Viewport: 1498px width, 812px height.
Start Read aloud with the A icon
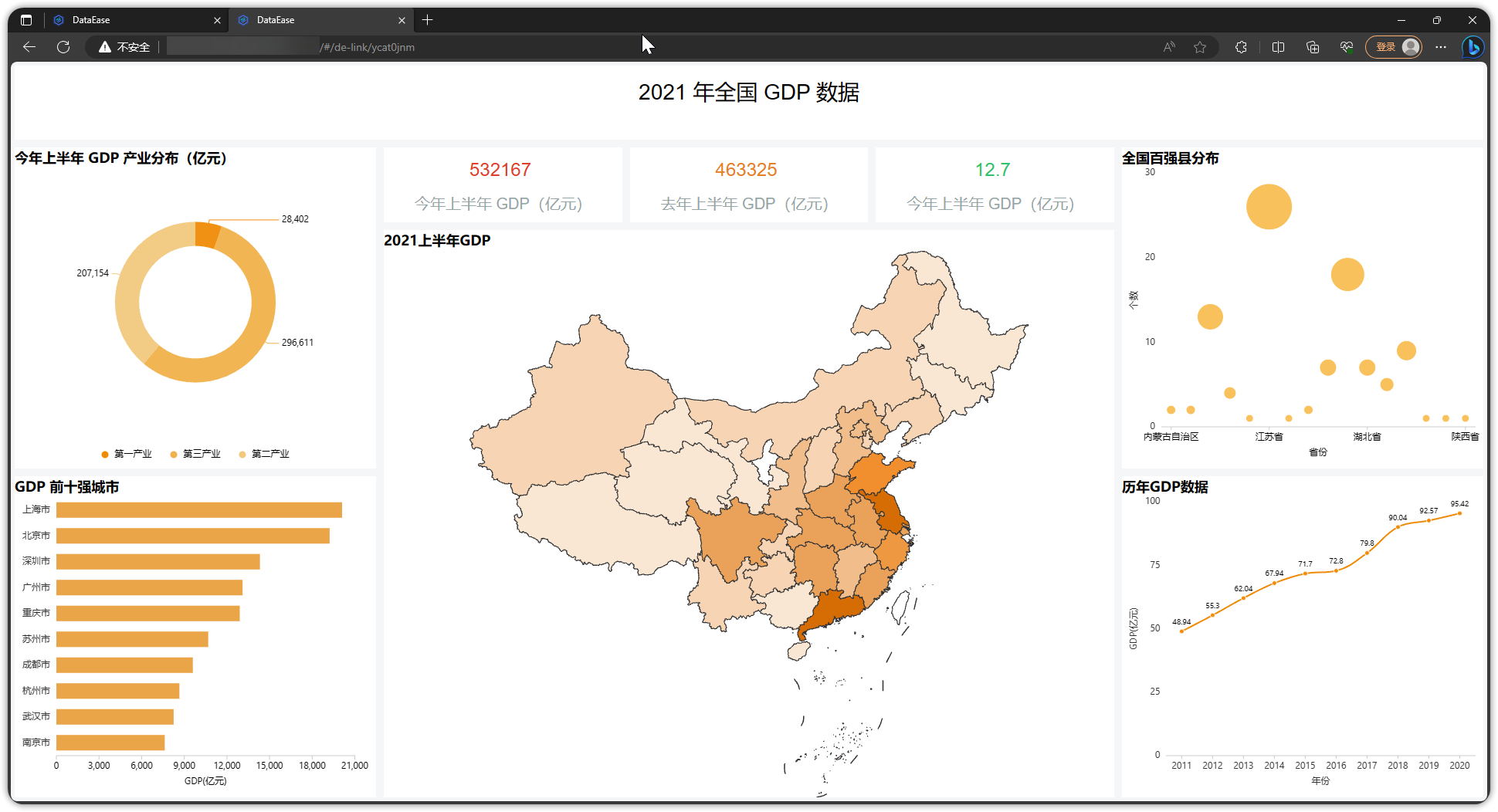pos(1169,47)
